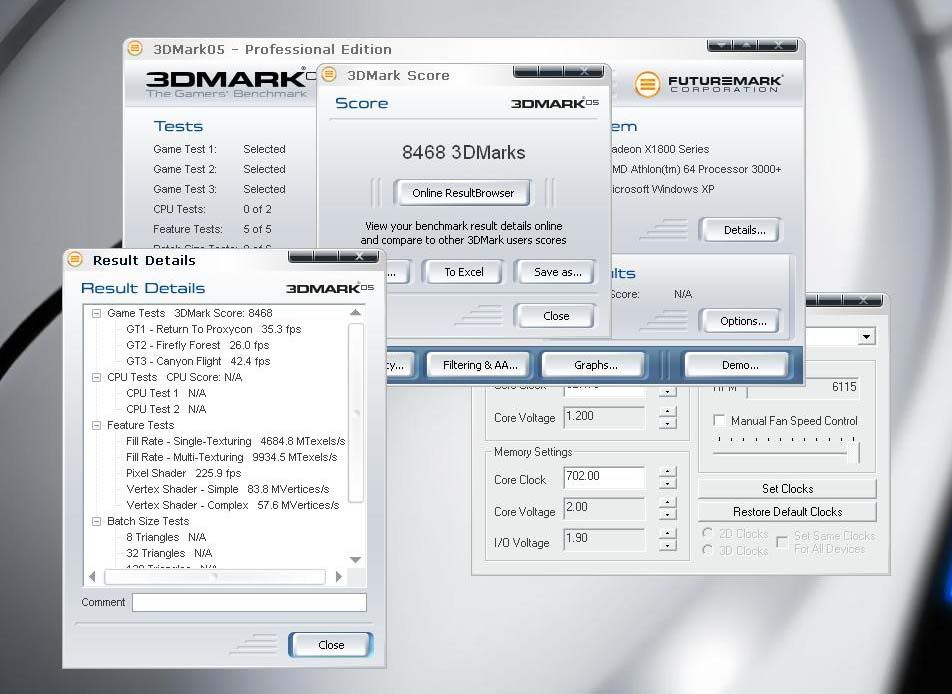Select Fill Rate - Multi-Texturing row
952x694 pixels.
(231, 457)
